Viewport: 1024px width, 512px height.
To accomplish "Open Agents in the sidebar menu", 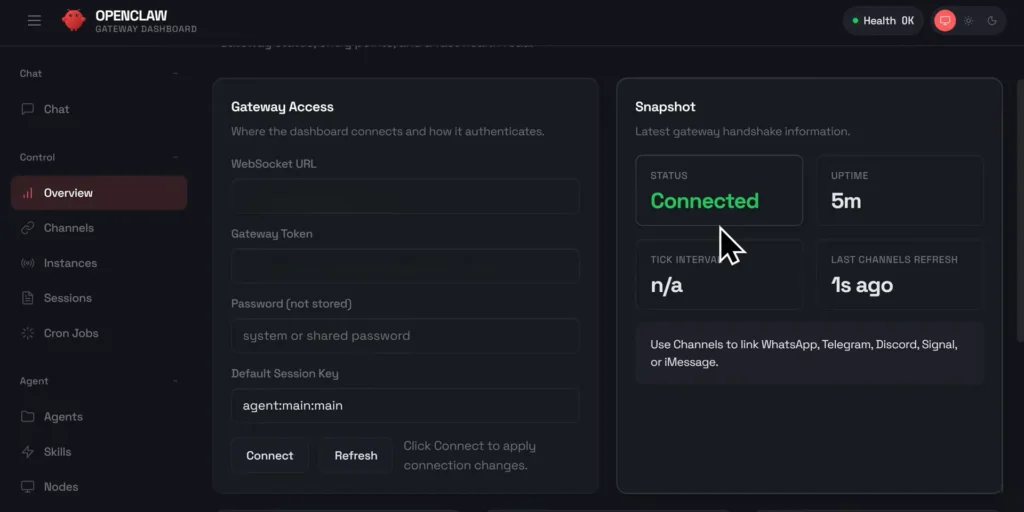I will click(x=63, y=417).
